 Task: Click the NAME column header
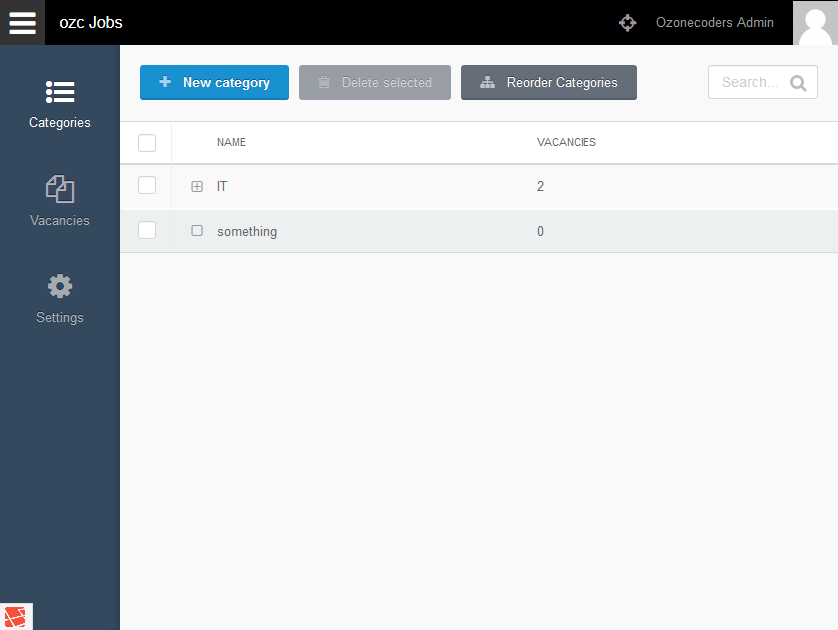(231, 142)
